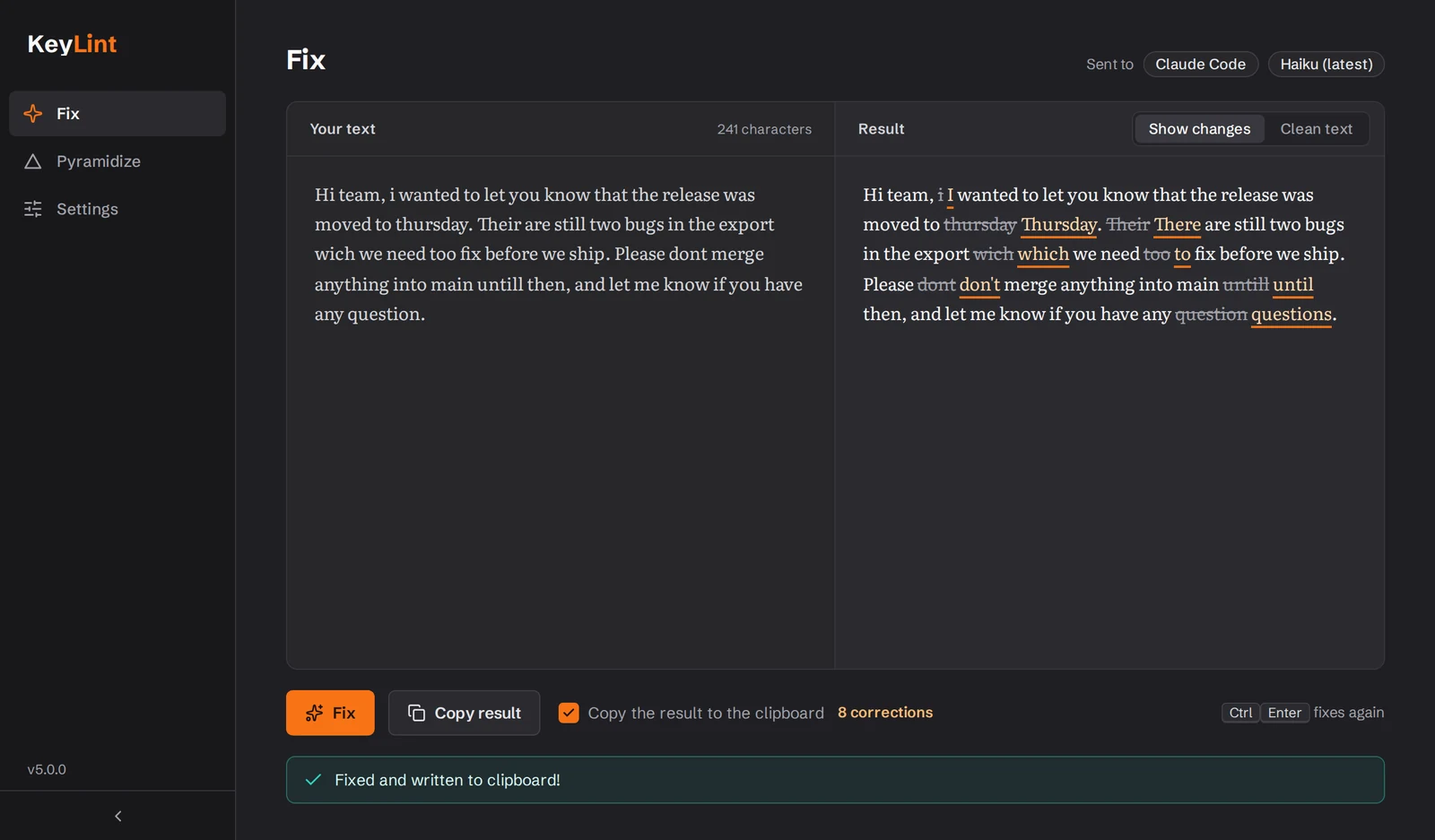1435x840 pixels.
Task: Click the KeyLint logo
Action: pyautogui.click(x=72, y=44)
